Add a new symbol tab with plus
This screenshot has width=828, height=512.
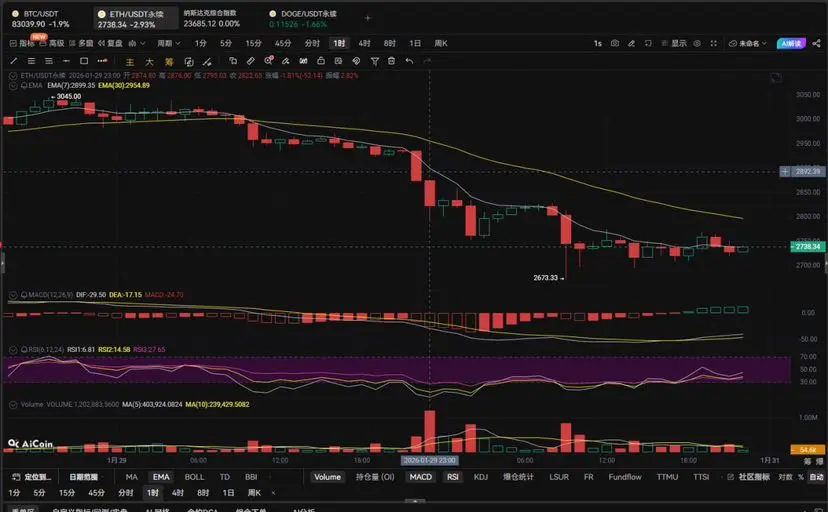368,18
